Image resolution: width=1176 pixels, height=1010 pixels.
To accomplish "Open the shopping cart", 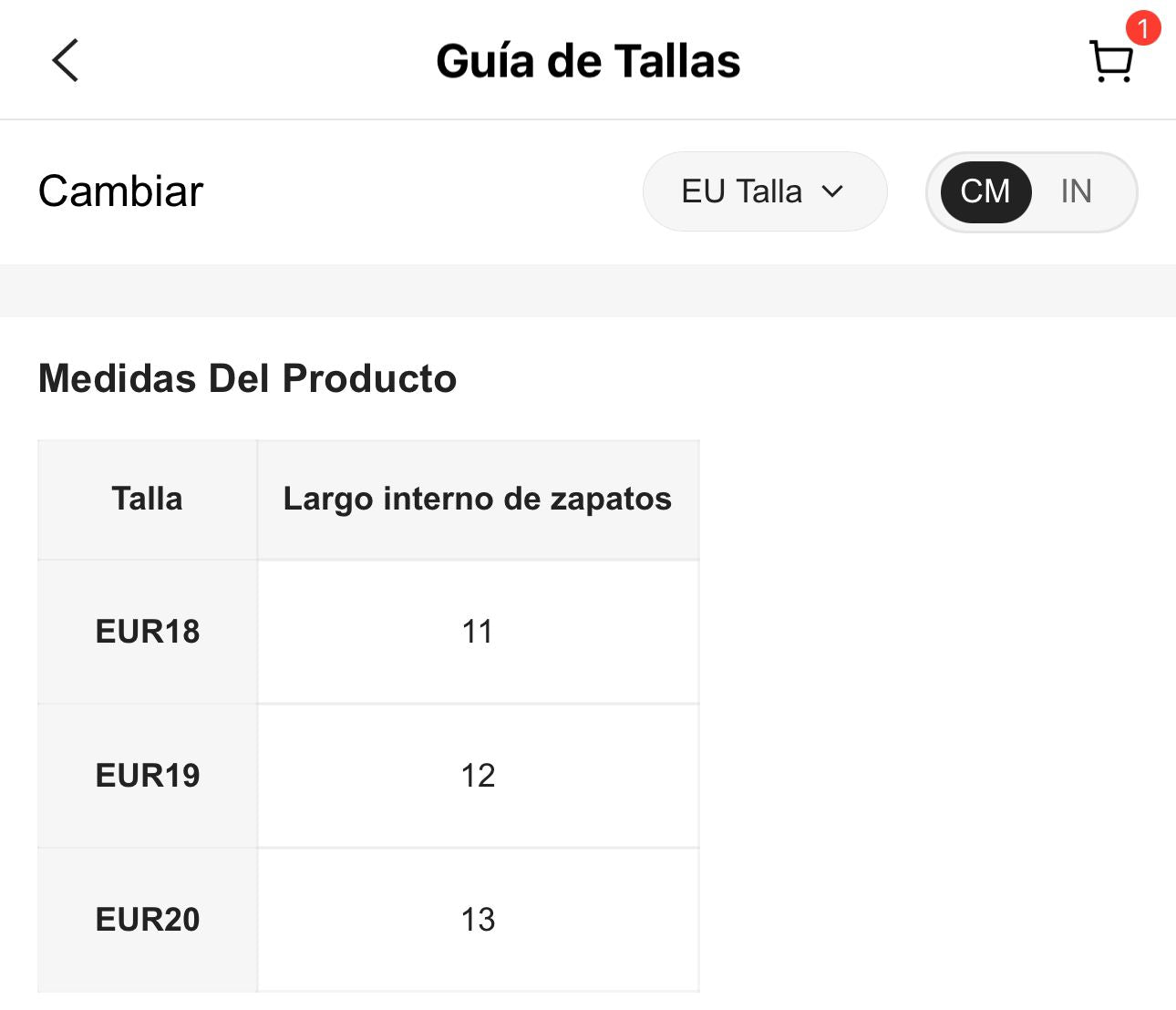I will click(1111, 63).
